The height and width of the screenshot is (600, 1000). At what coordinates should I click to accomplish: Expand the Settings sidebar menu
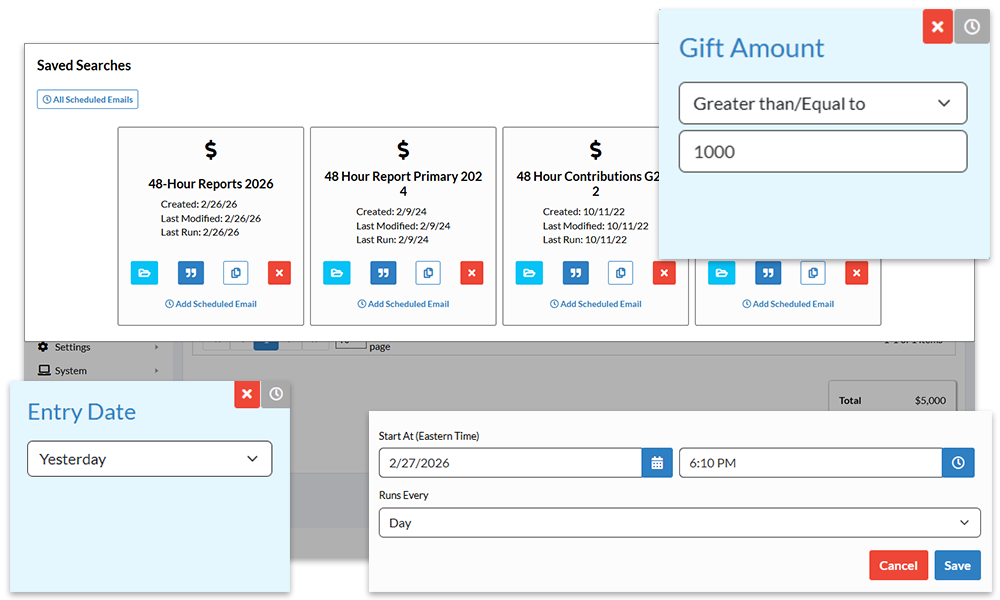click(x=75, y=346)
